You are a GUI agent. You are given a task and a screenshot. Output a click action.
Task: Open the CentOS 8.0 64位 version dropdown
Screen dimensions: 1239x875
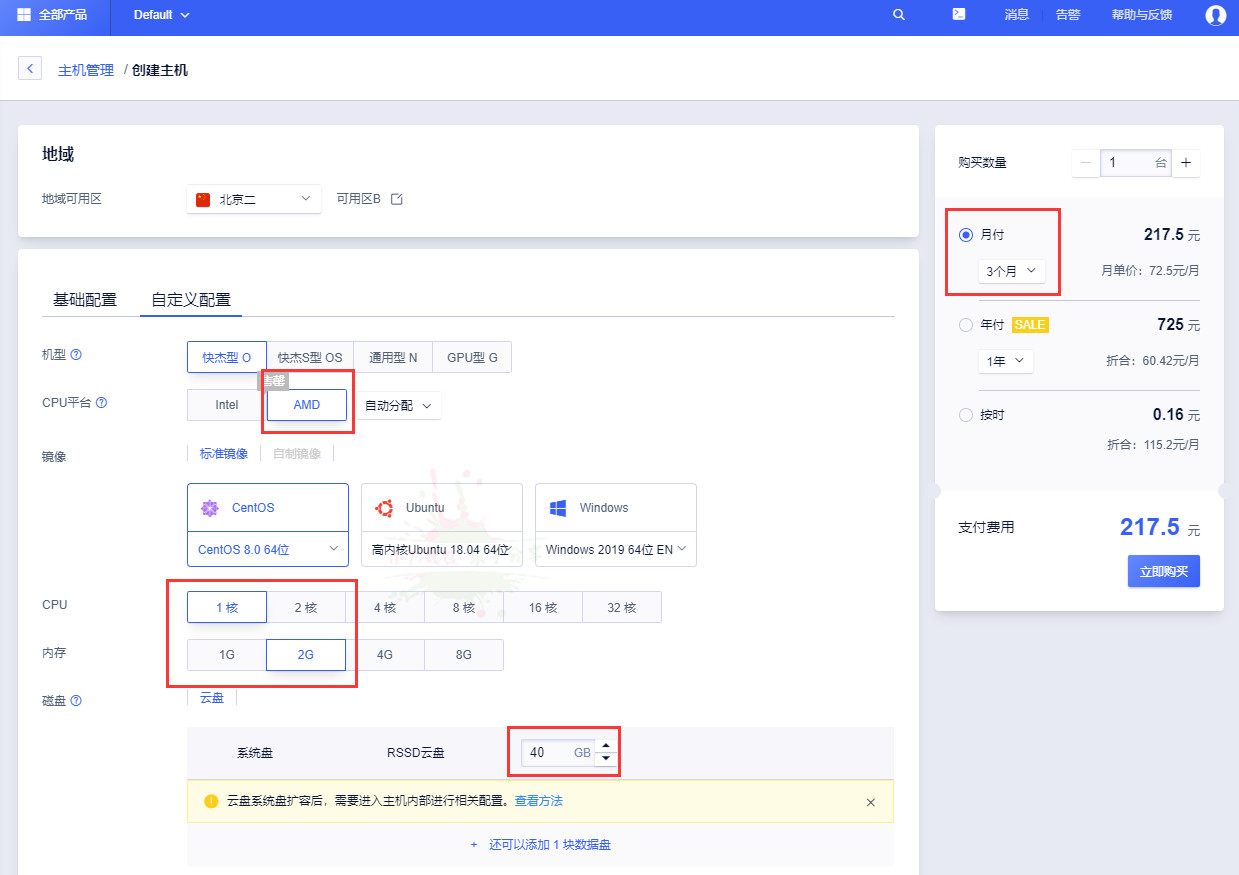point(268,549)
